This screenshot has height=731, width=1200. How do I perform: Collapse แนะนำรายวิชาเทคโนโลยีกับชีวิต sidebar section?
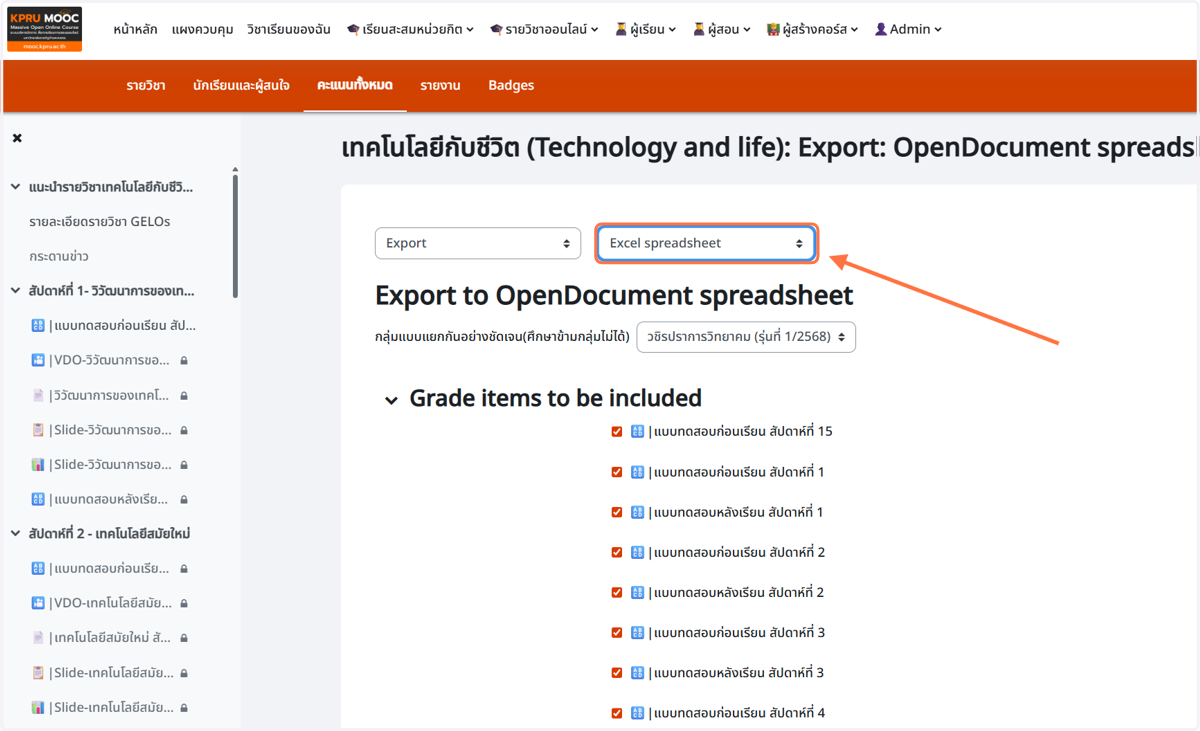(16, 187)
